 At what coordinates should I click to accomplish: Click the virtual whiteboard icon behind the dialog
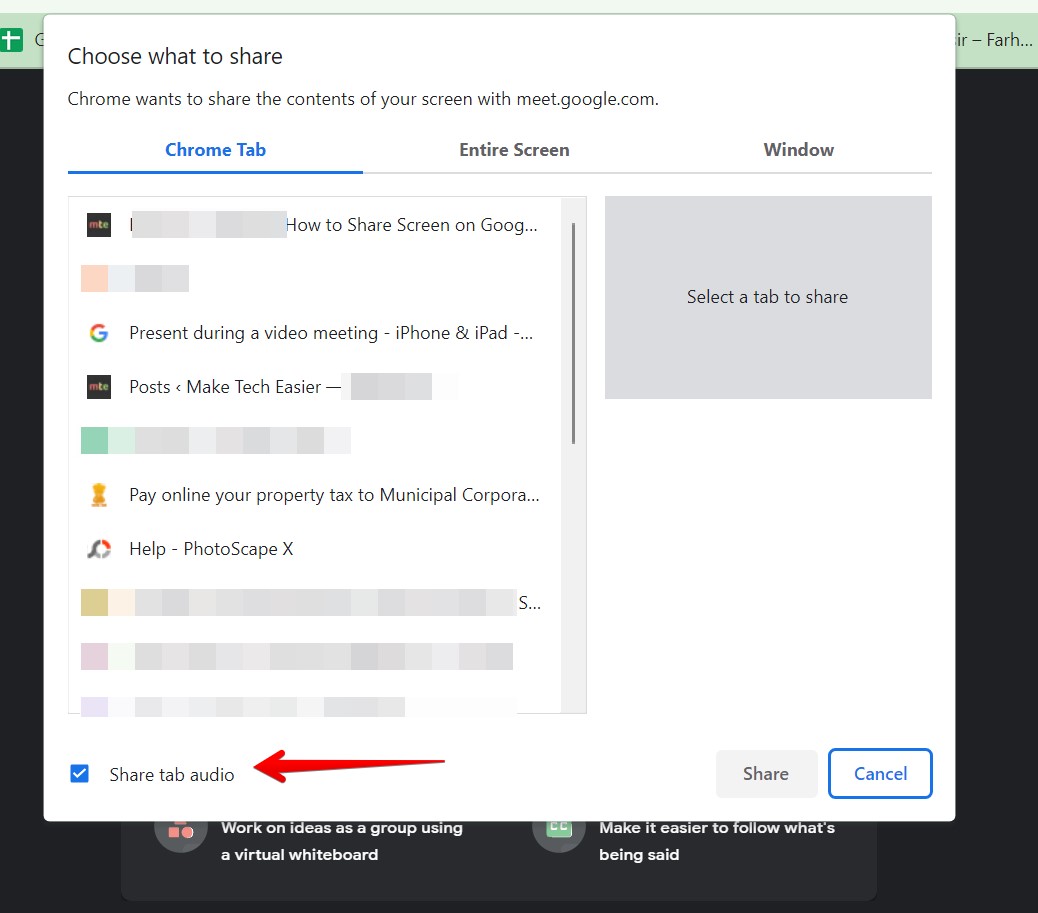[181, 841]
